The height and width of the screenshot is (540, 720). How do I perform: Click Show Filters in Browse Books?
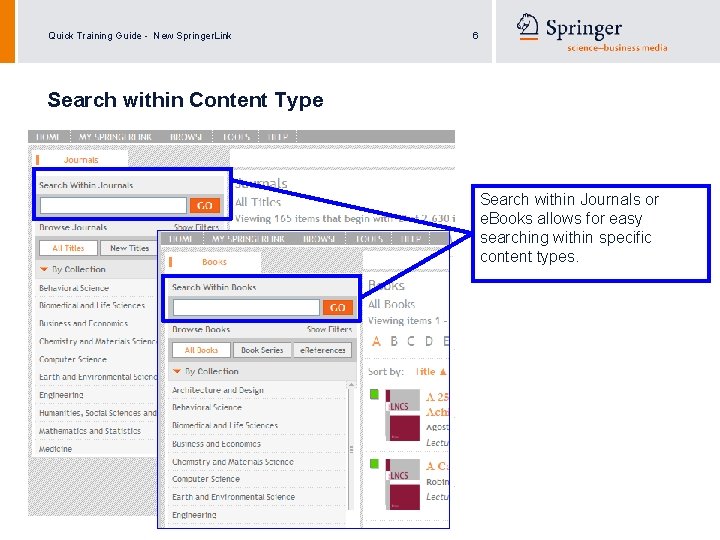[329, 329]
